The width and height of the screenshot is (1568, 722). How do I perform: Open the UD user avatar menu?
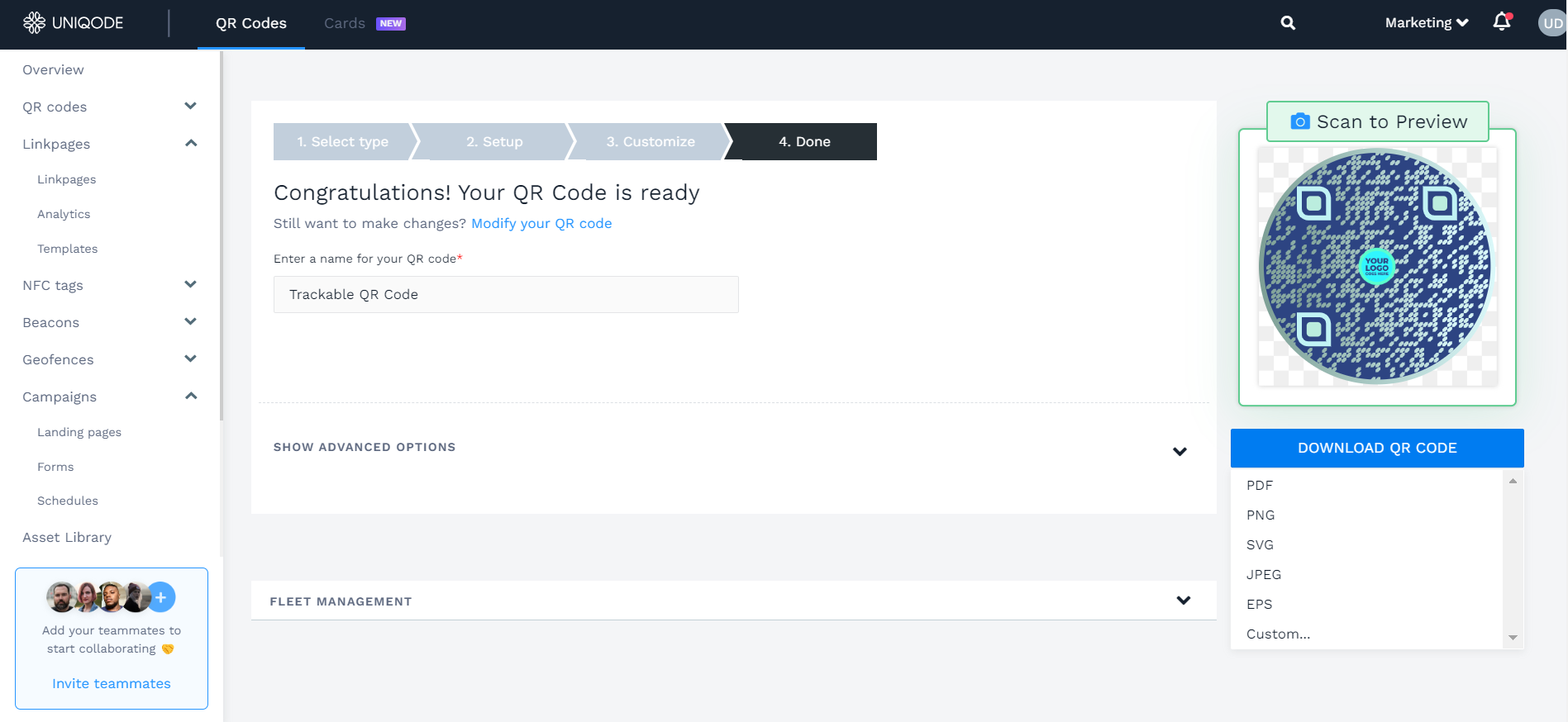click(1552, 23)
